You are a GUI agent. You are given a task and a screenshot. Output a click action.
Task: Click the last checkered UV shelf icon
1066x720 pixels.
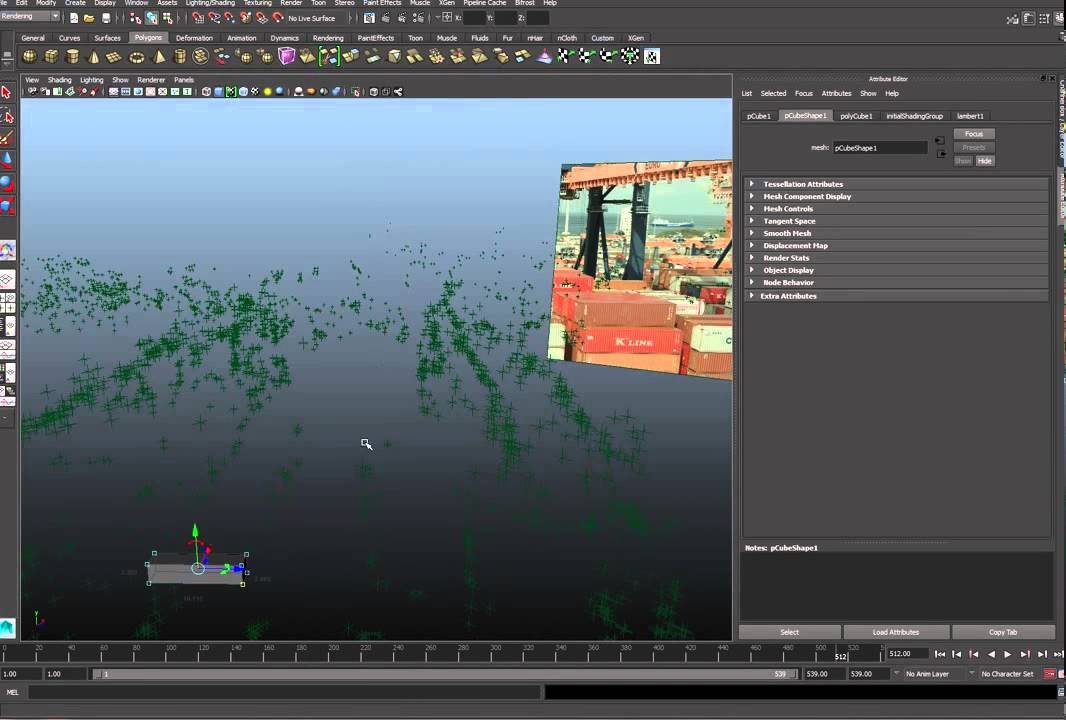pos(651,56)
